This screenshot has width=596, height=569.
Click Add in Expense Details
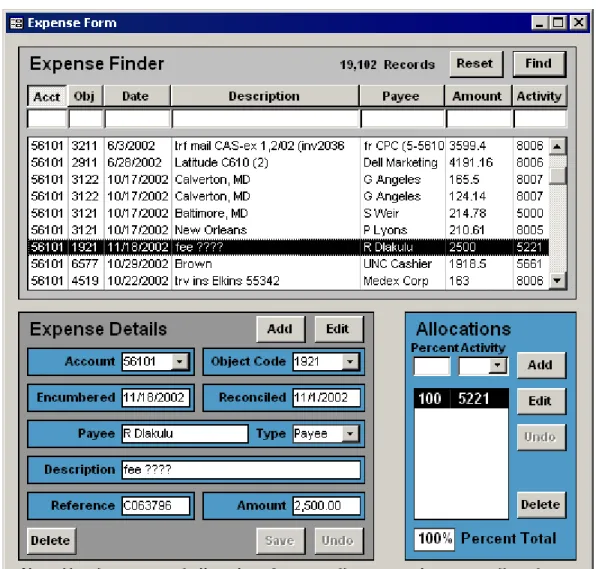click(x=280, y=329)
